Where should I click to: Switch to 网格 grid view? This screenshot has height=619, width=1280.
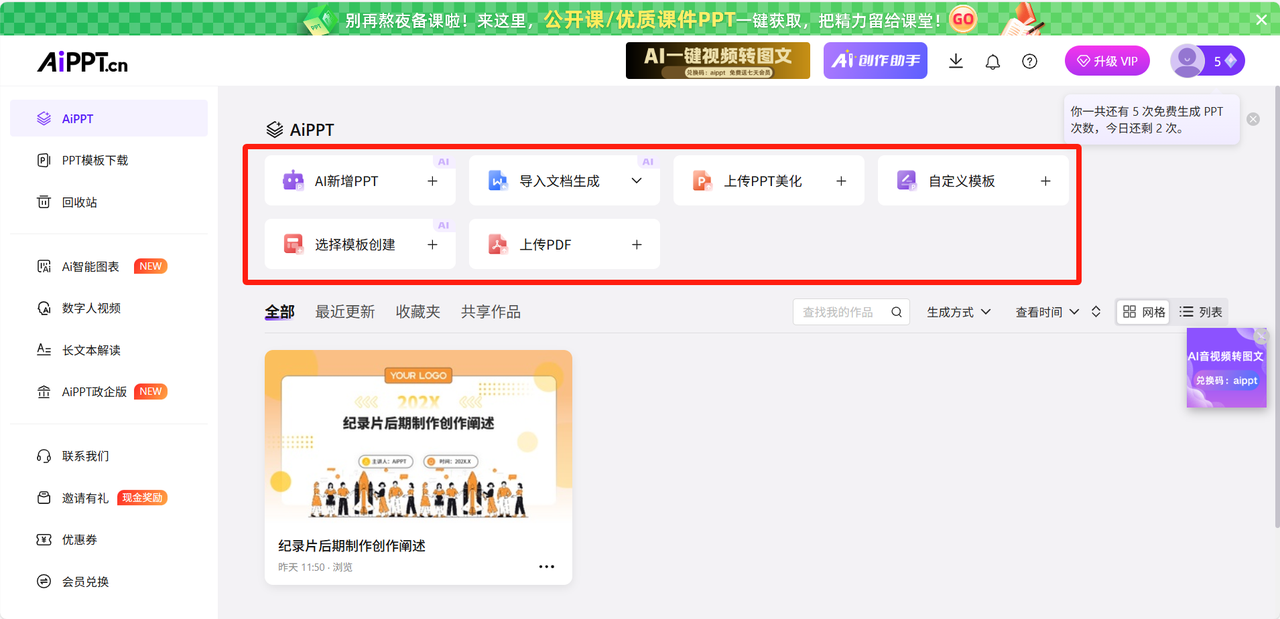[x=1143, y=312]
